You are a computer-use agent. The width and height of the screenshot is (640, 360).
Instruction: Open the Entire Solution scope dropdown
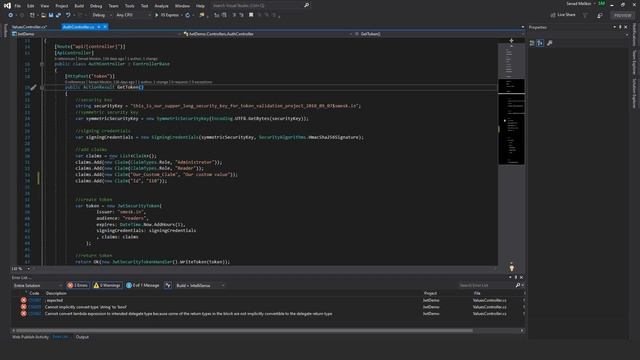pos(38,285)
